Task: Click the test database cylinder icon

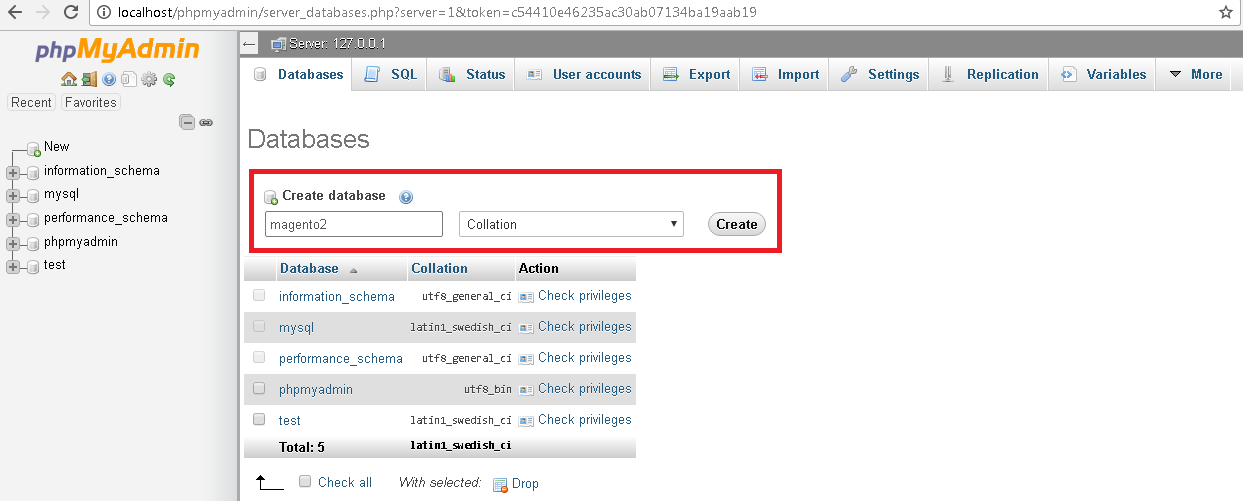Action: pos(33,266)
